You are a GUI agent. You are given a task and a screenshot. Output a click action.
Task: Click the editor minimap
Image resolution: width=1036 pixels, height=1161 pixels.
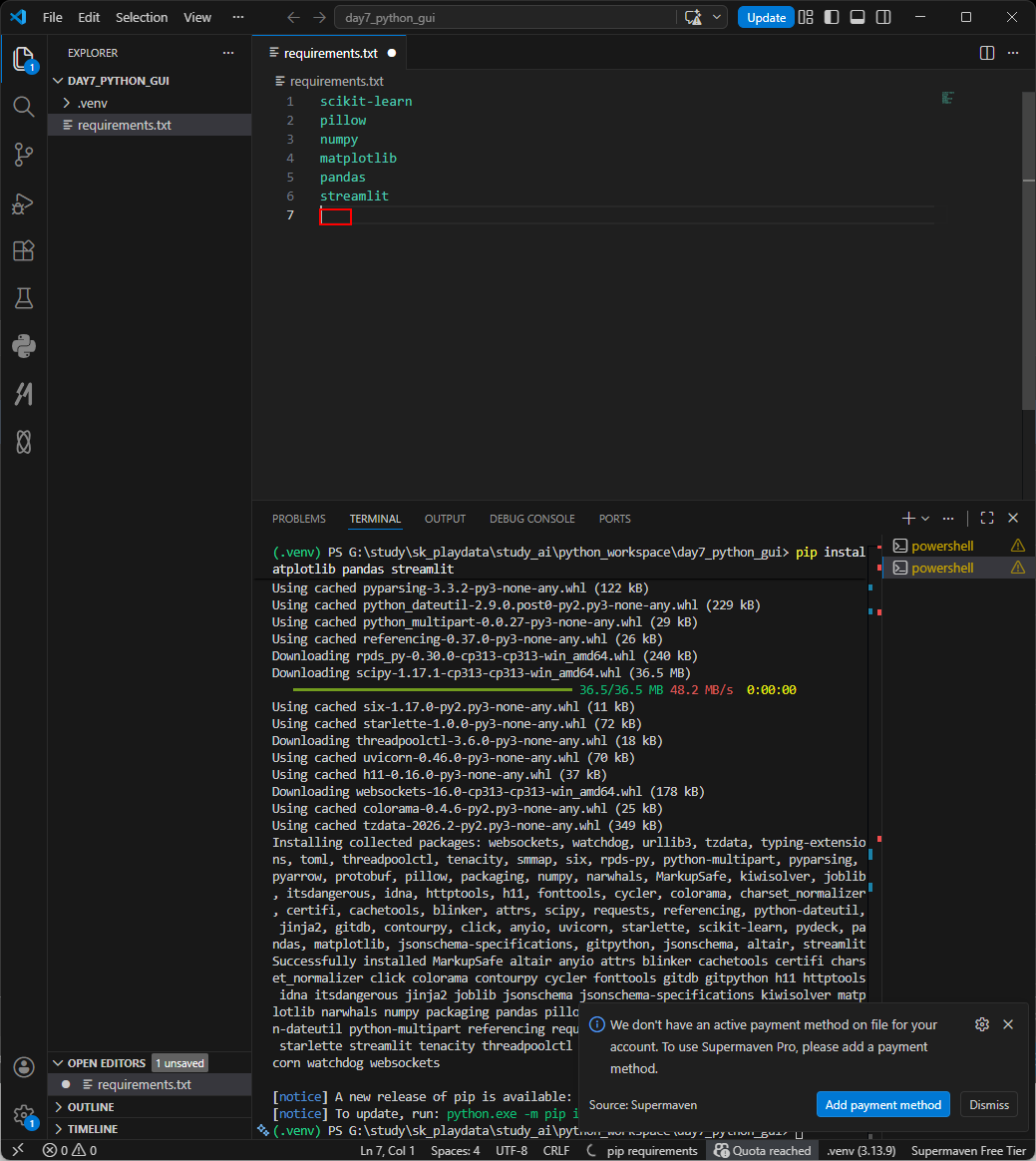(x=948, y=98)
